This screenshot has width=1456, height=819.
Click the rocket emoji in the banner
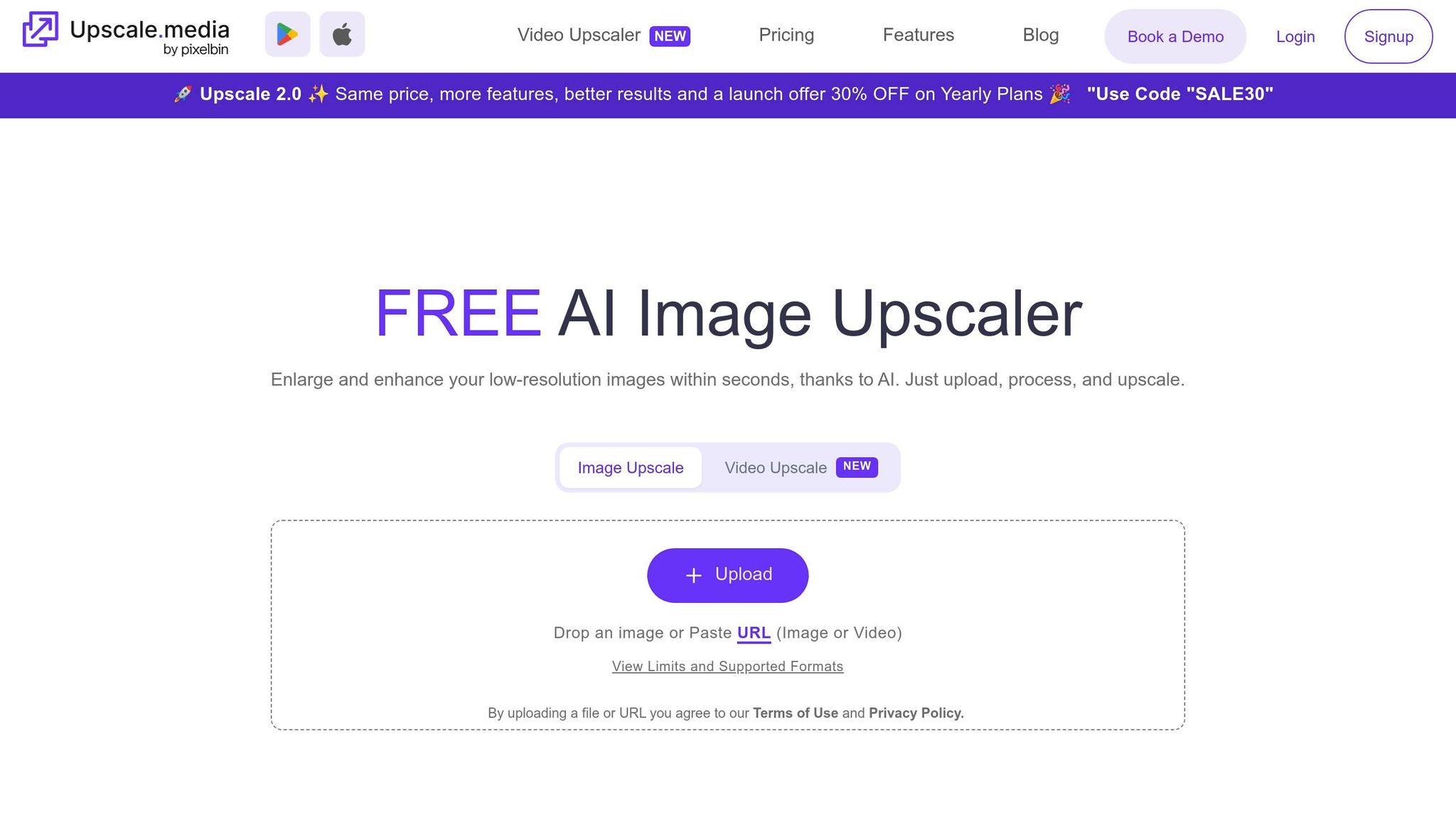(183, 94)
